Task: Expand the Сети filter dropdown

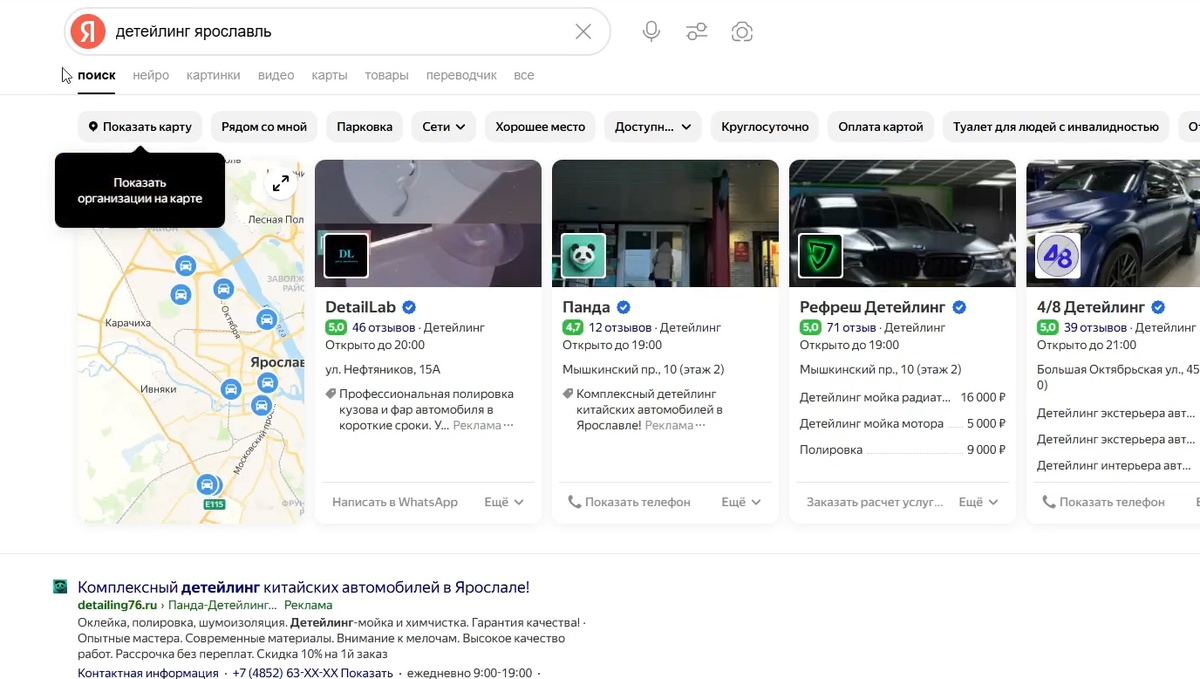Action: tap(444, 127)
